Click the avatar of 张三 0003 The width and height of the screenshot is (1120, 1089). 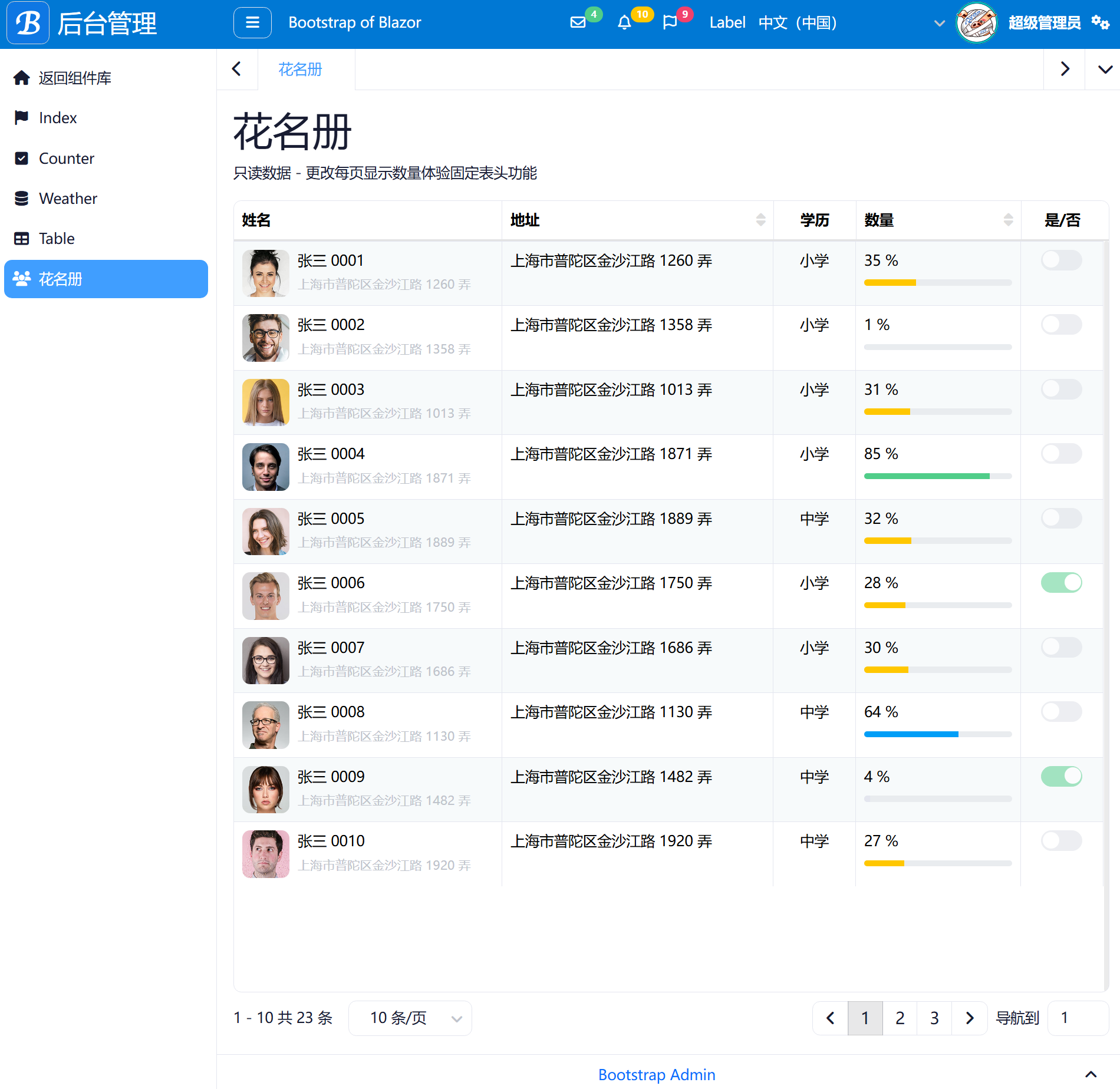266,402
